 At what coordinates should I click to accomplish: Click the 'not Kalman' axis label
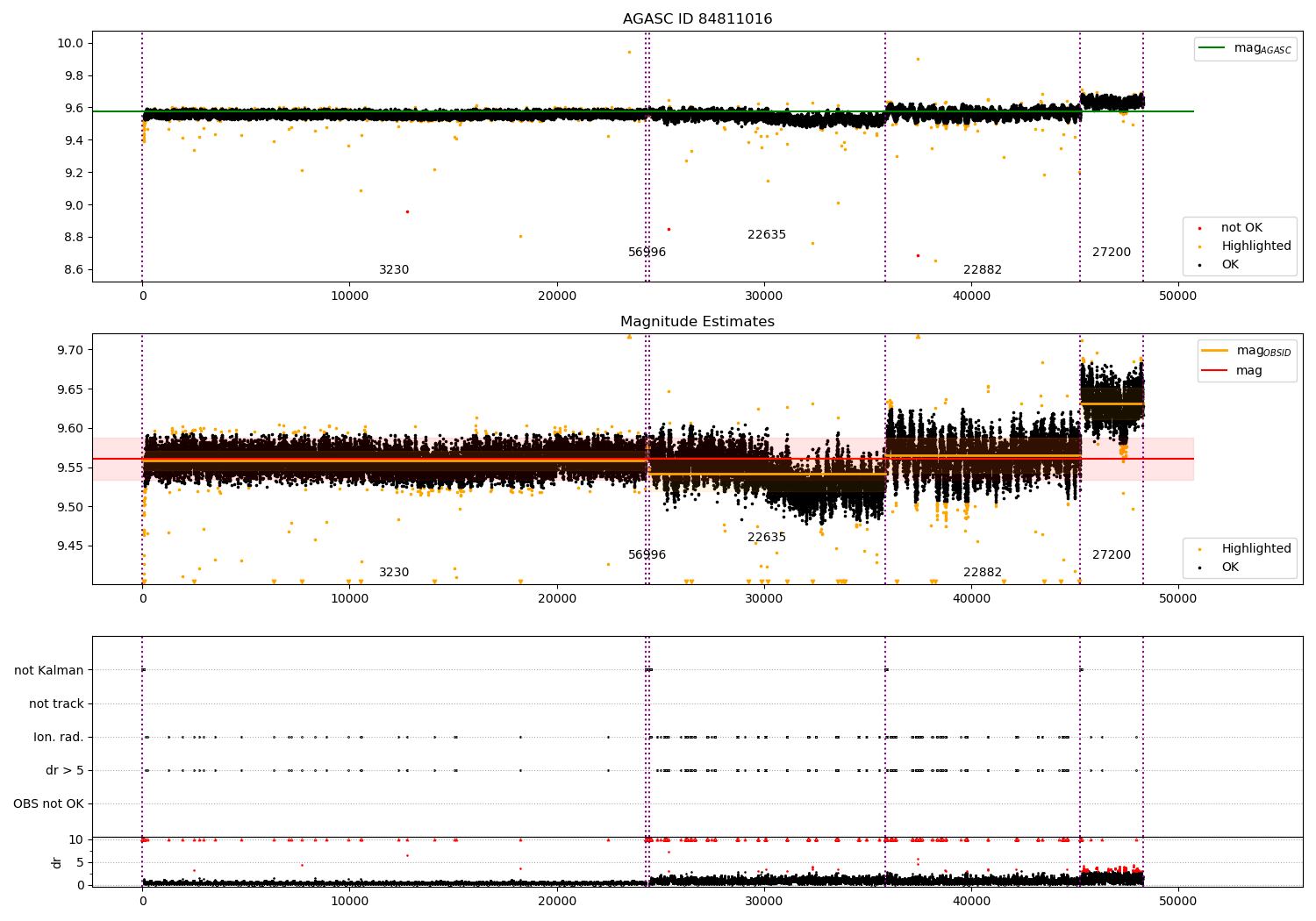[x=49, y=671]
